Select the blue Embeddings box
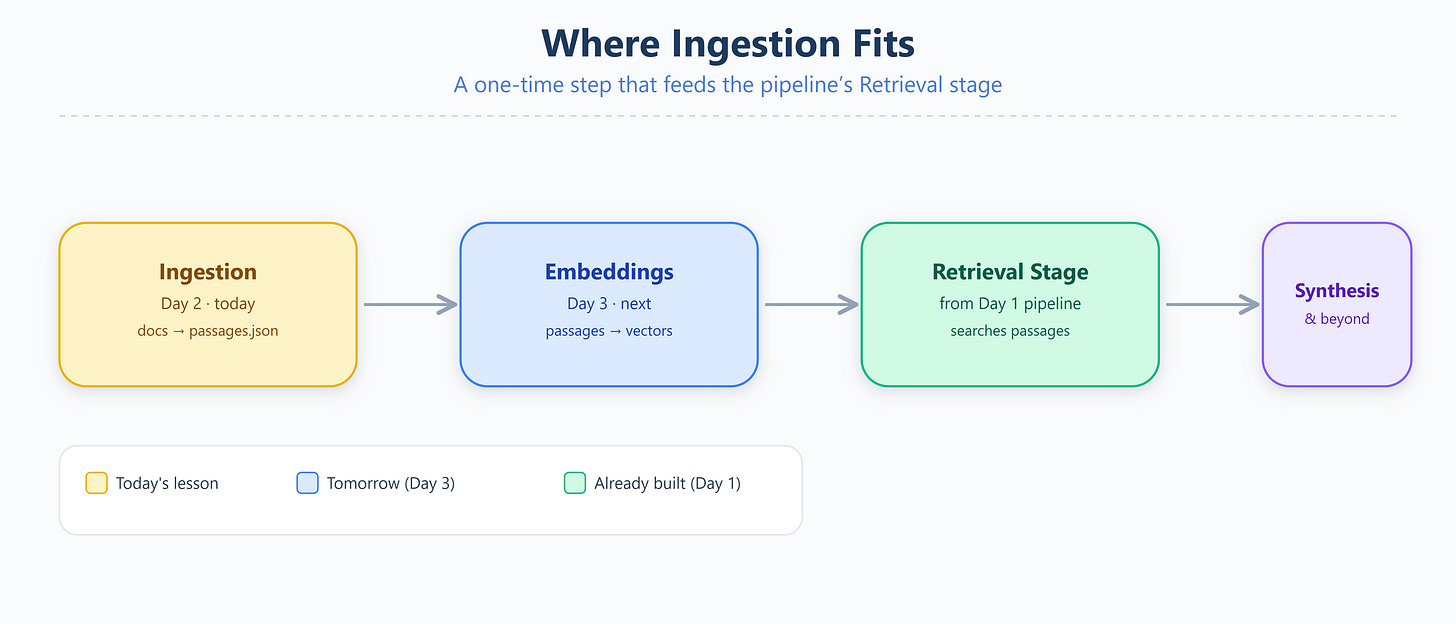 coord(609,304)
